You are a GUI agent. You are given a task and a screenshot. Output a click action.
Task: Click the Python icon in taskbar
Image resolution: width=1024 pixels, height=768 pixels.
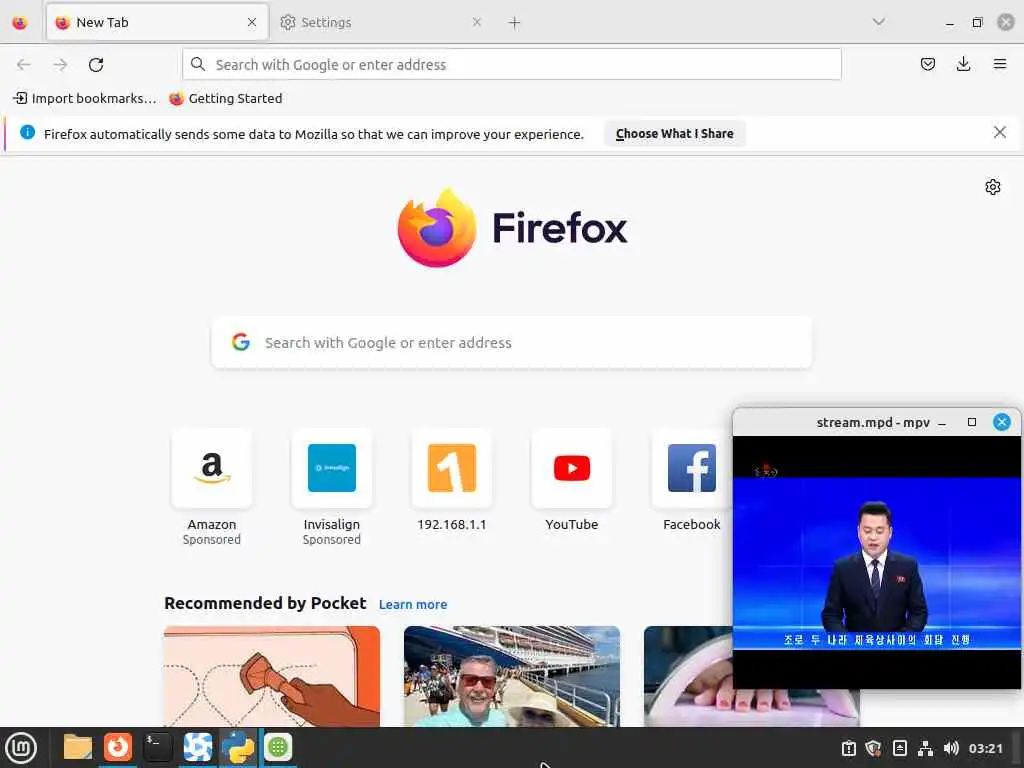(238, 747)
